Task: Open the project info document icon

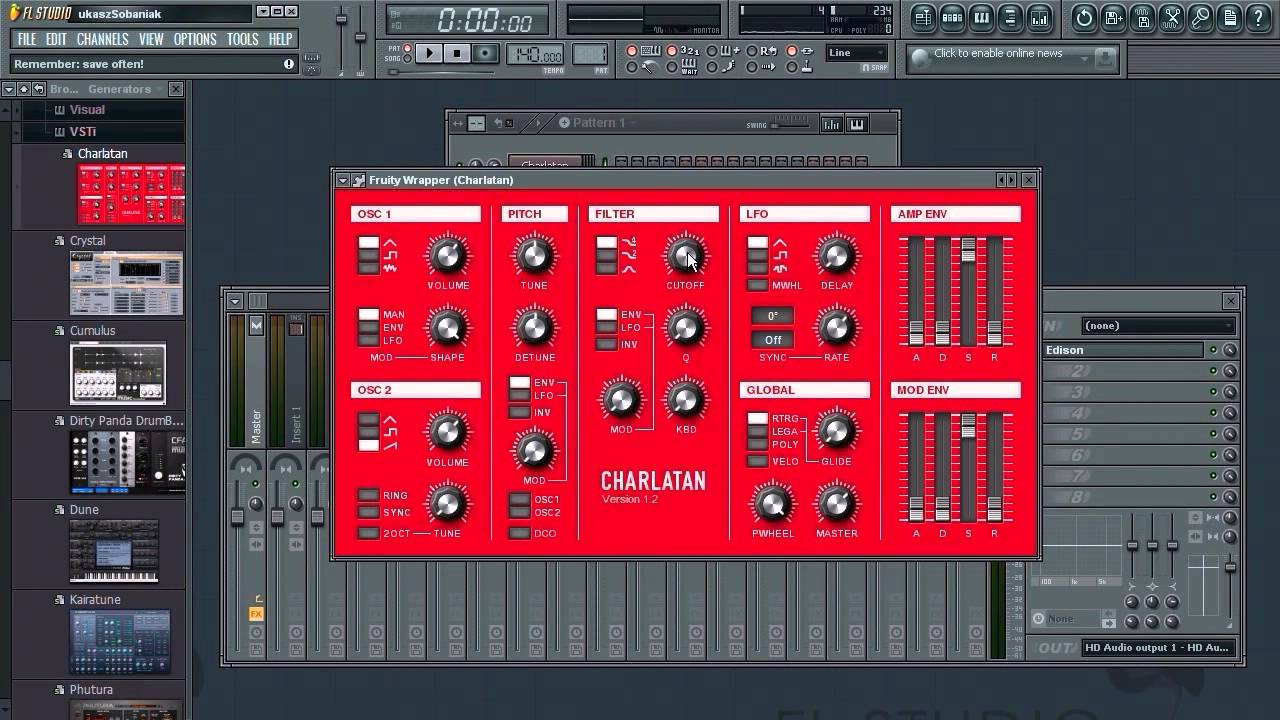Action: [1229, 17]
